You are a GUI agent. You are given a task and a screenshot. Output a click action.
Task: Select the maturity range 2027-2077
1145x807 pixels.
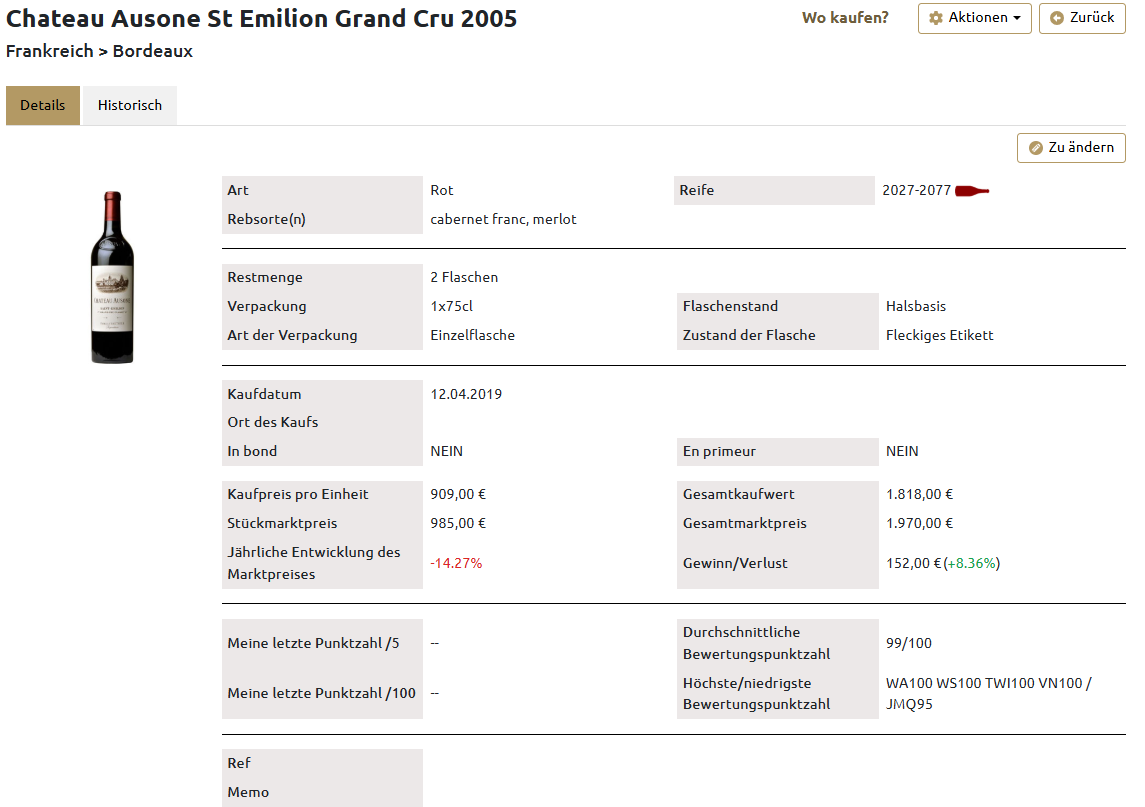tap(916, 191)
